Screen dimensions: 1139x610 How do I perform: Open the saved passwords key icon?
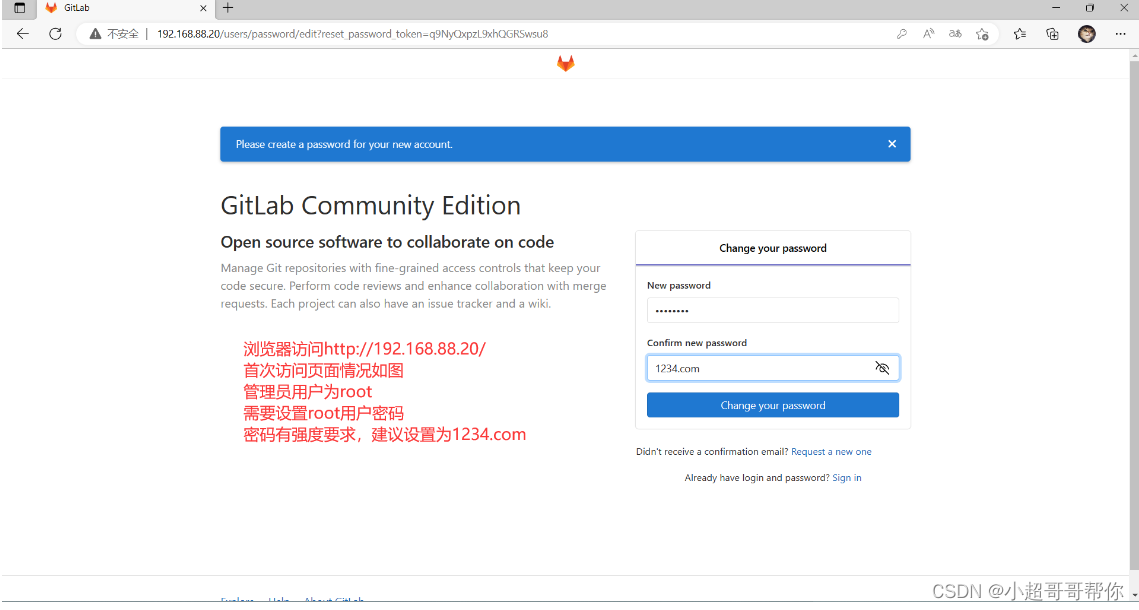[901, 33]
